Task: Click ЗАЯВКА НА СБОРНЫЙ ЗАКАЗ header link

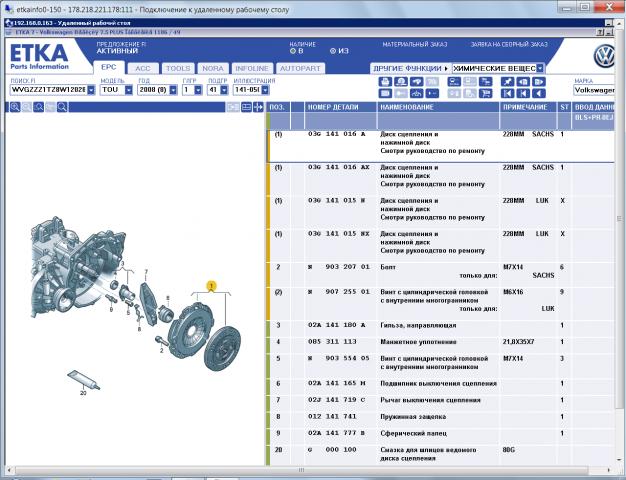Action: (509, 44)
